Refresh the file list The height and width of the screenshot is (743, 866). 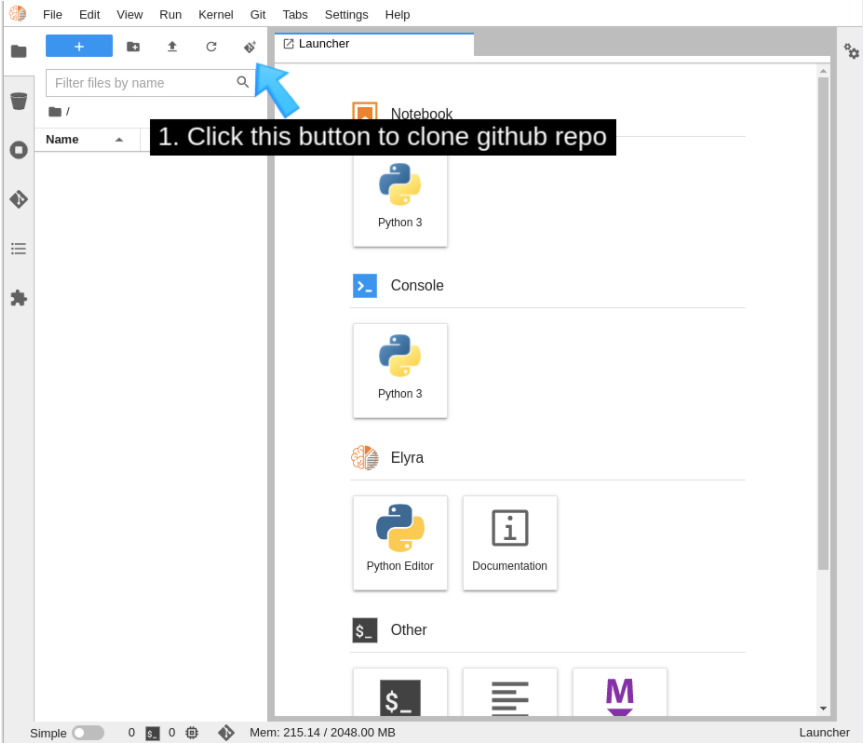point(211,47)
